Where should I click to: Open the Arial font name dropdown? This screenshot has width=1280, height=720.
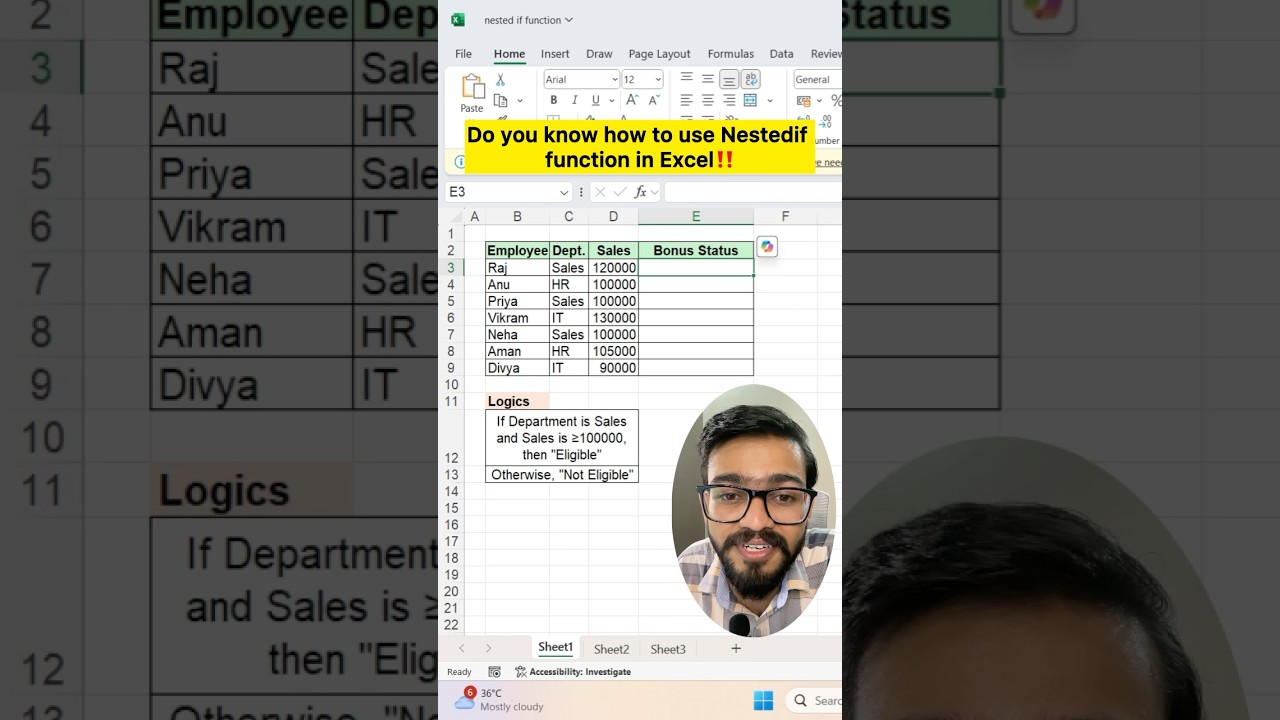point(613,80)
